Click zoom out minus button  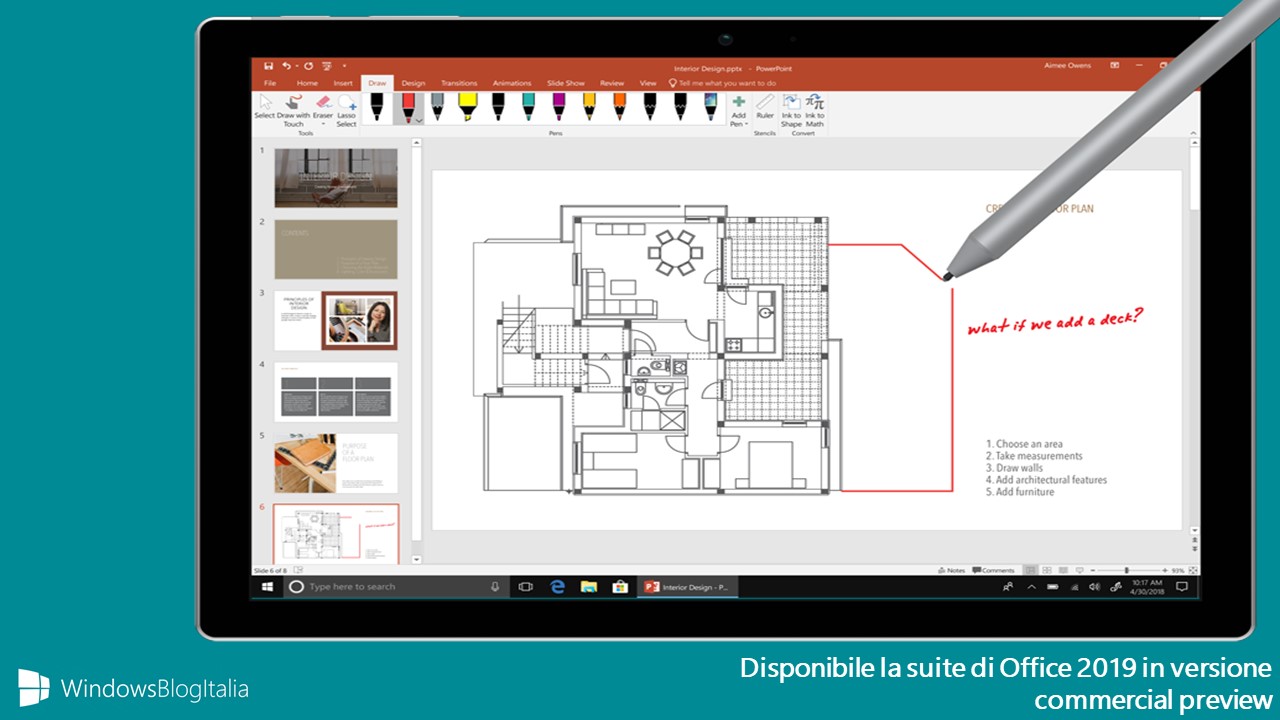tap(1092, 570)
